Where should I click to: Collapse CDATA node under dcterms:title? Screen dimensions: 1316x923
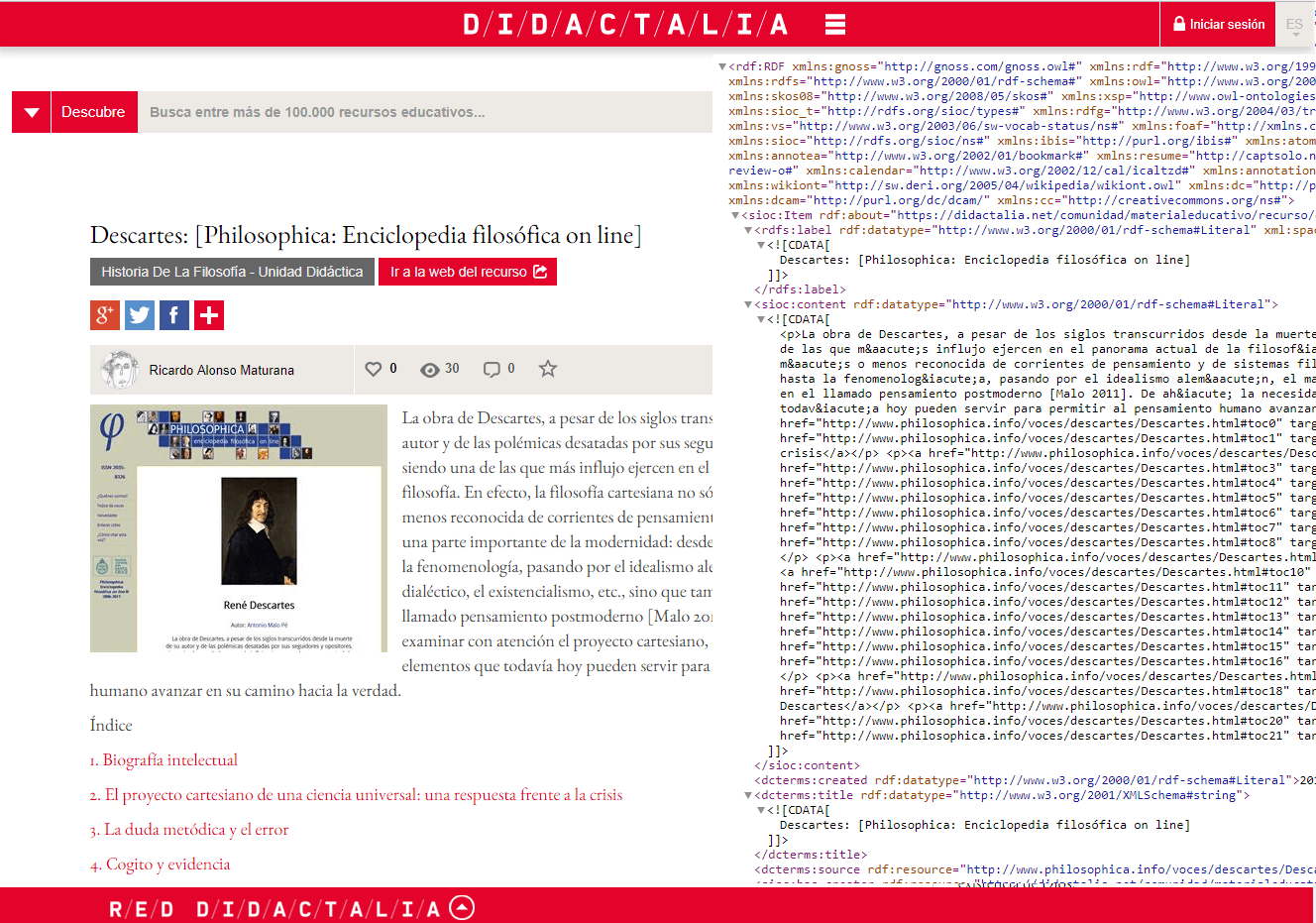pos(761,810)
